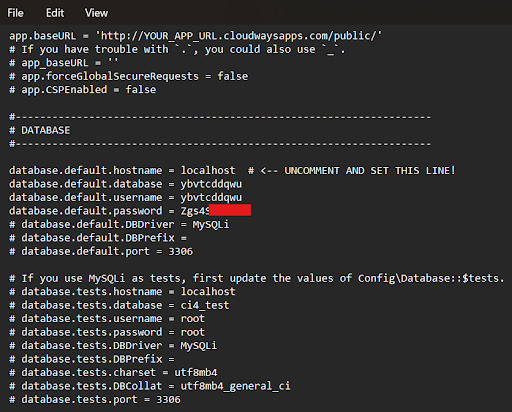The width and height of the screenshot is (512, 412).
Task: Click the UNCOMMENT AND SET THIS LINE comment
Action: (369, 171)
